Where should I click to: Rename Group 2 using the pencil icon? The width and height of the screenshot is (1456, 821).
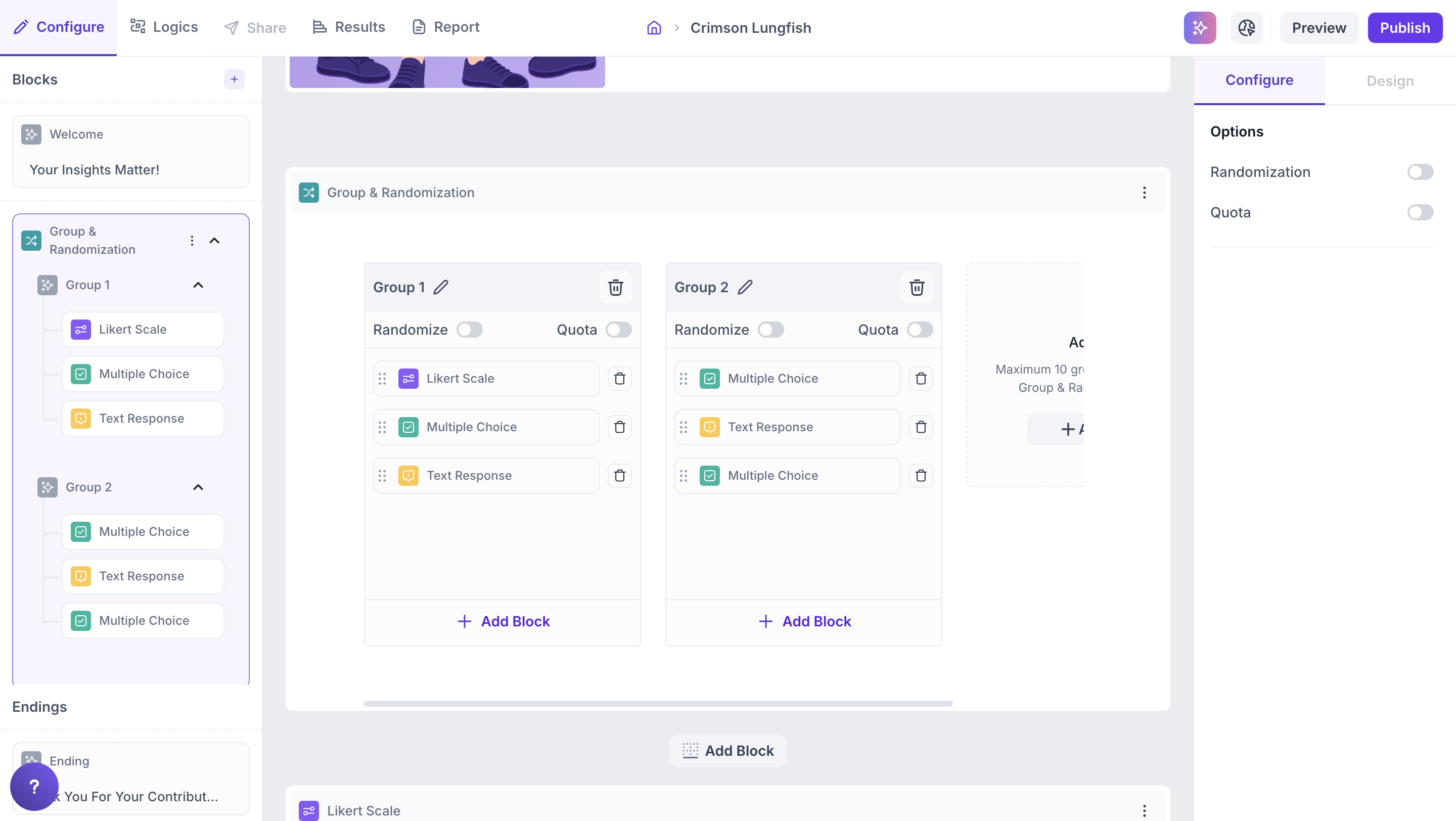(x=746, y=287)
